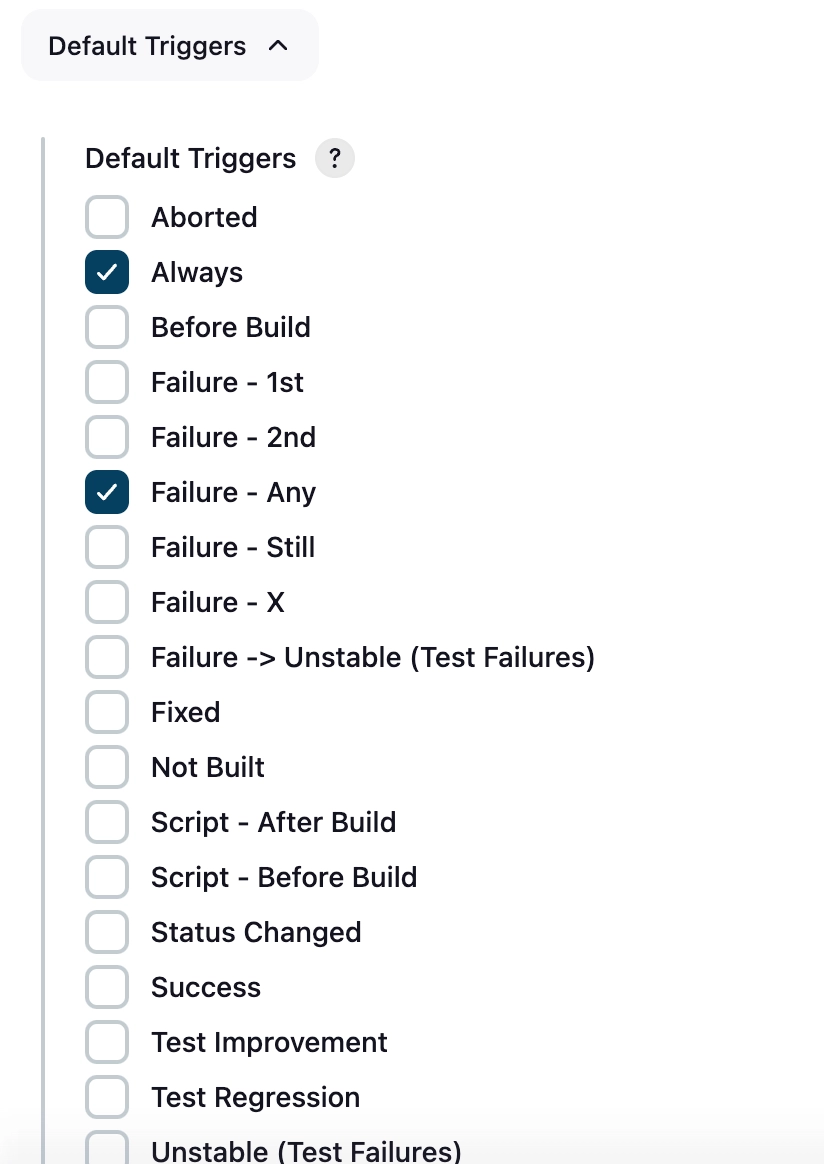Collapse the Default Triggers section
This screenshot has height=1164, width=824.
point(169,46)
